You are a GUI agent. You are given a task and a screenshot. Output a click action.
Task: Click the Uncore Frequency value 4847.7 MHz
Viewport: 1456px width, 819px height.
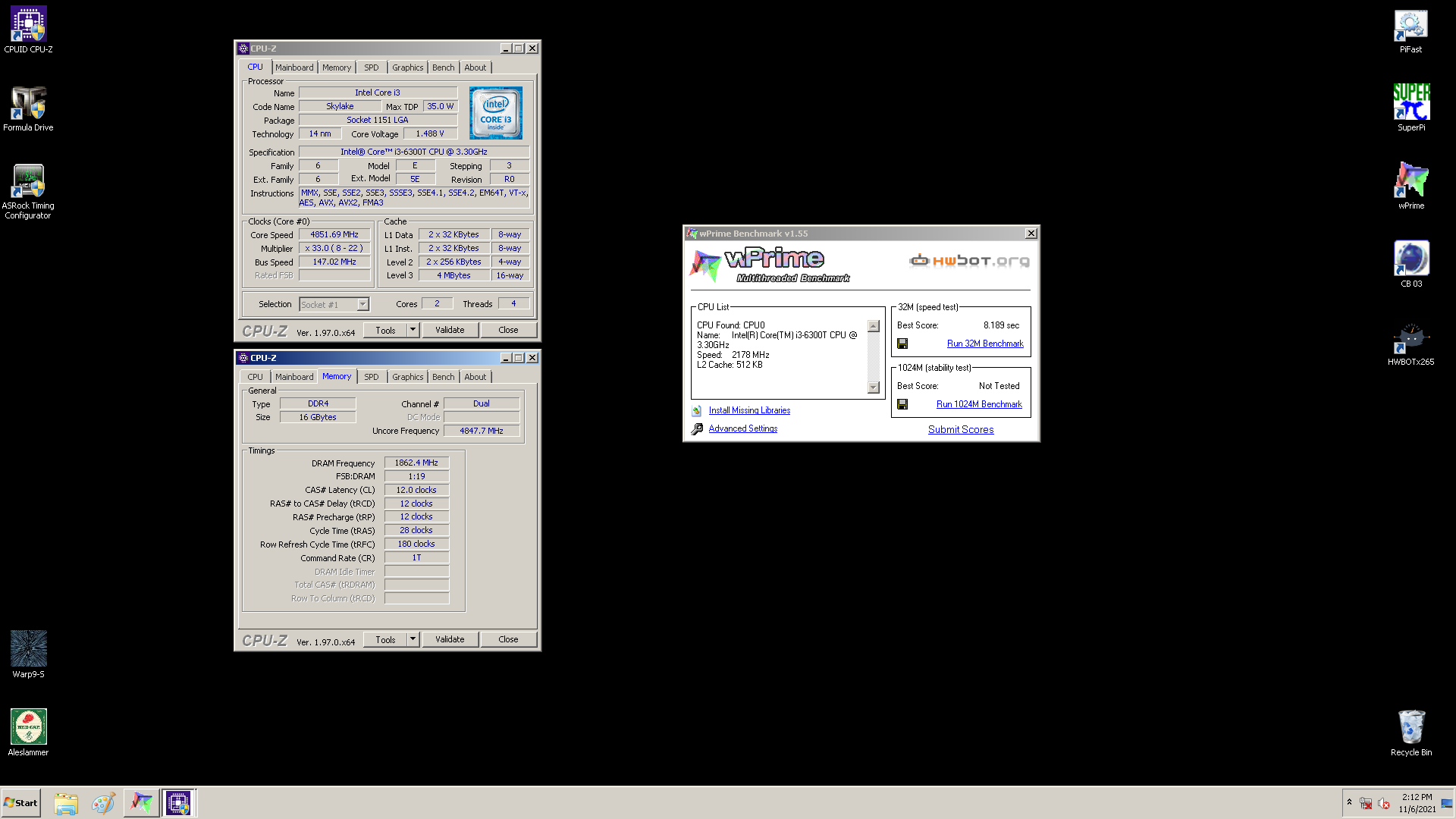(x=482, y=431)
